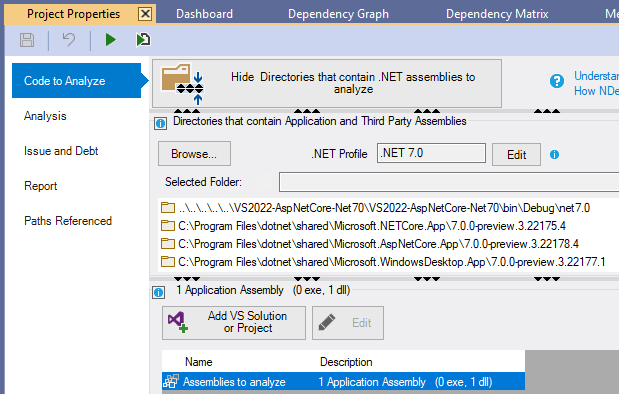619x394 pixels.
Task: Click info icon beside 1 Application Assembly
Action: pyautogui.click(x=159, y=293)
